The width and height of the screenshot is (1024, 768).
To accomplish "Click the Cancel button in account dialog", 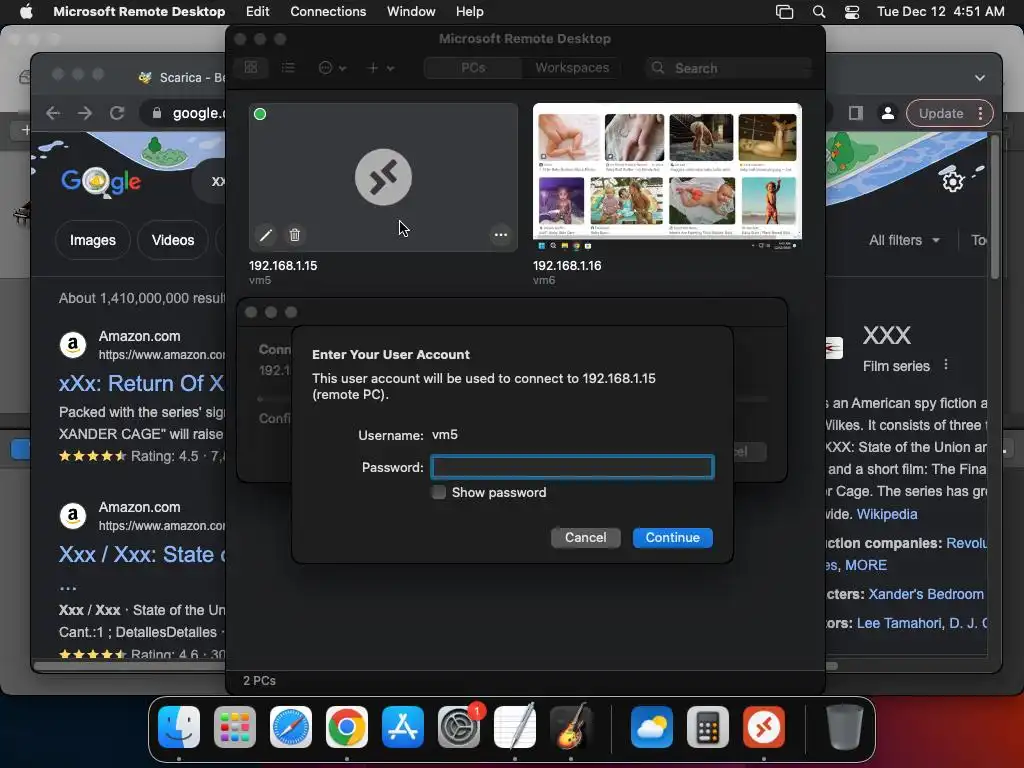I will [x=585, y=537].
